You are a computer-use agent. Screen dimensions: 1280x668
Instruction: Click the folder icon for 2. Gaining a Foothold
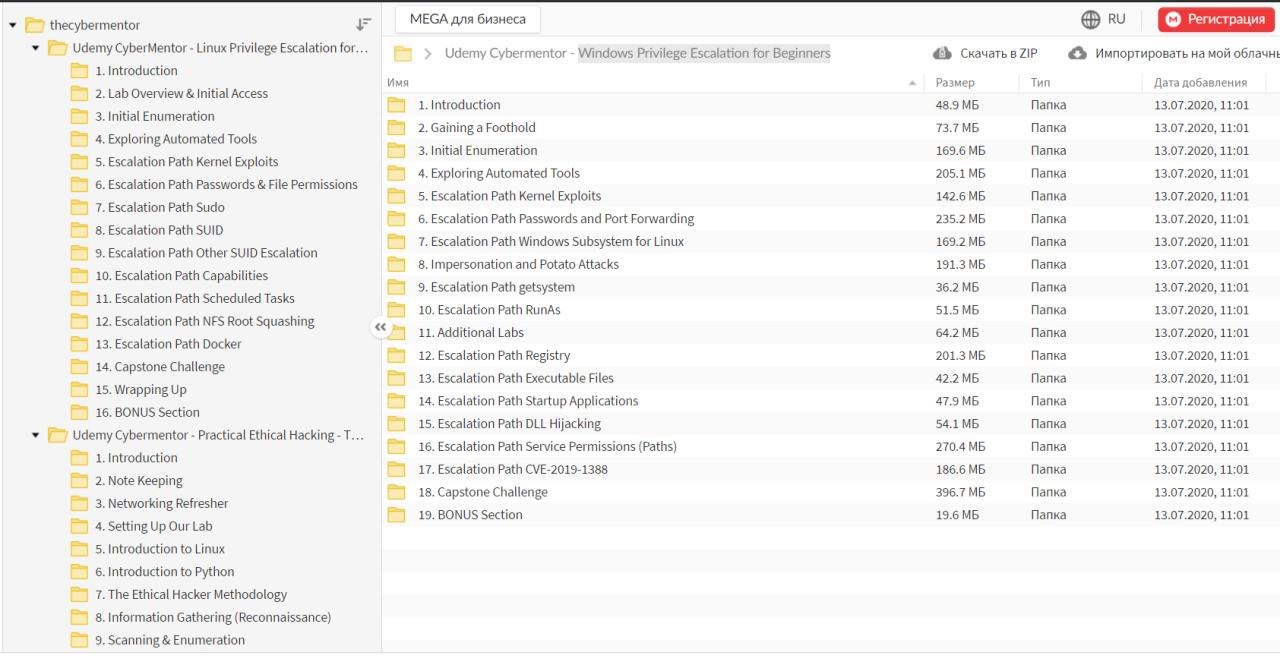[x=397, y=128]
